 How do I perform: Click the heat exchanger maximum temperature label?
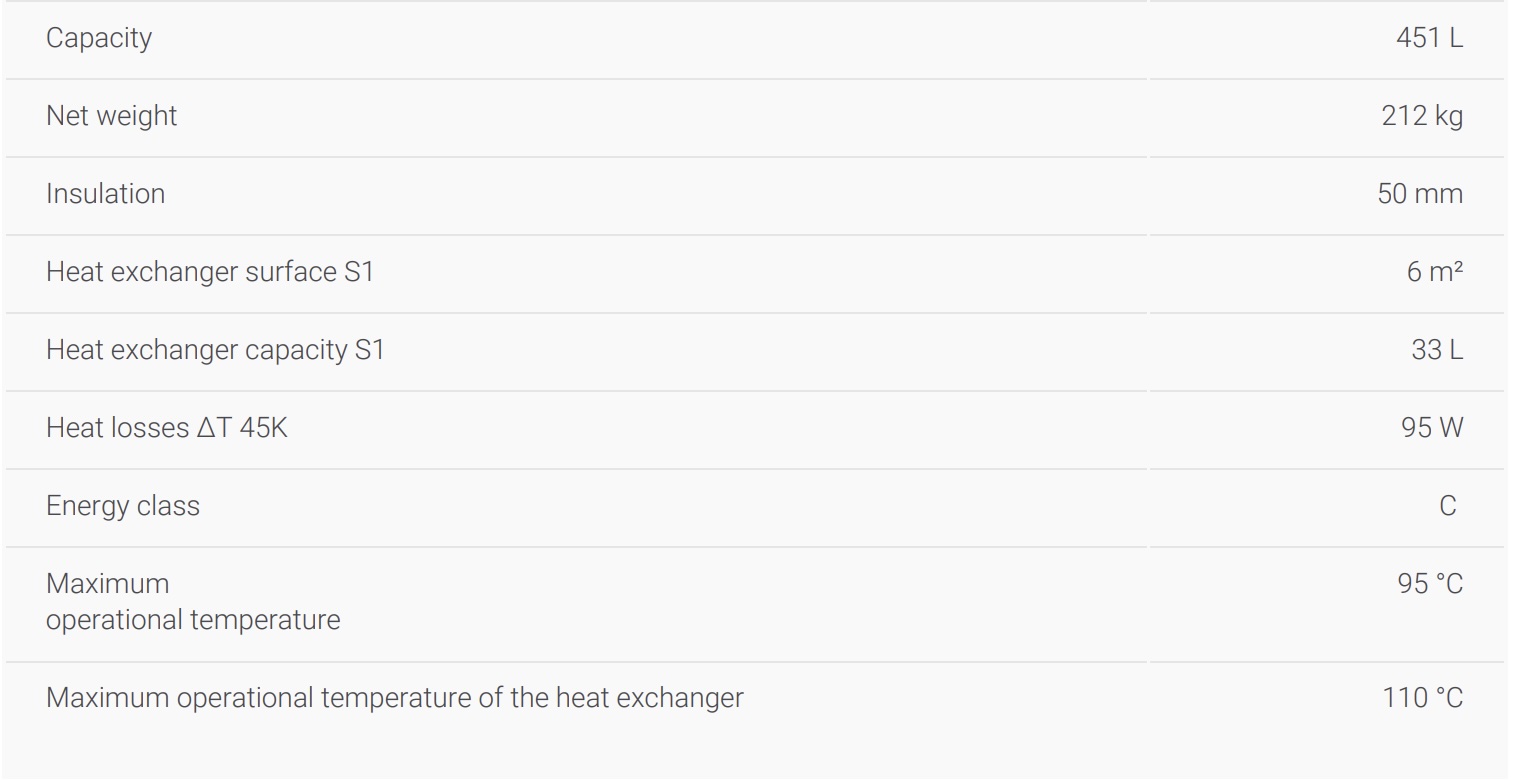pyautogui.click(x=394, y=698)
